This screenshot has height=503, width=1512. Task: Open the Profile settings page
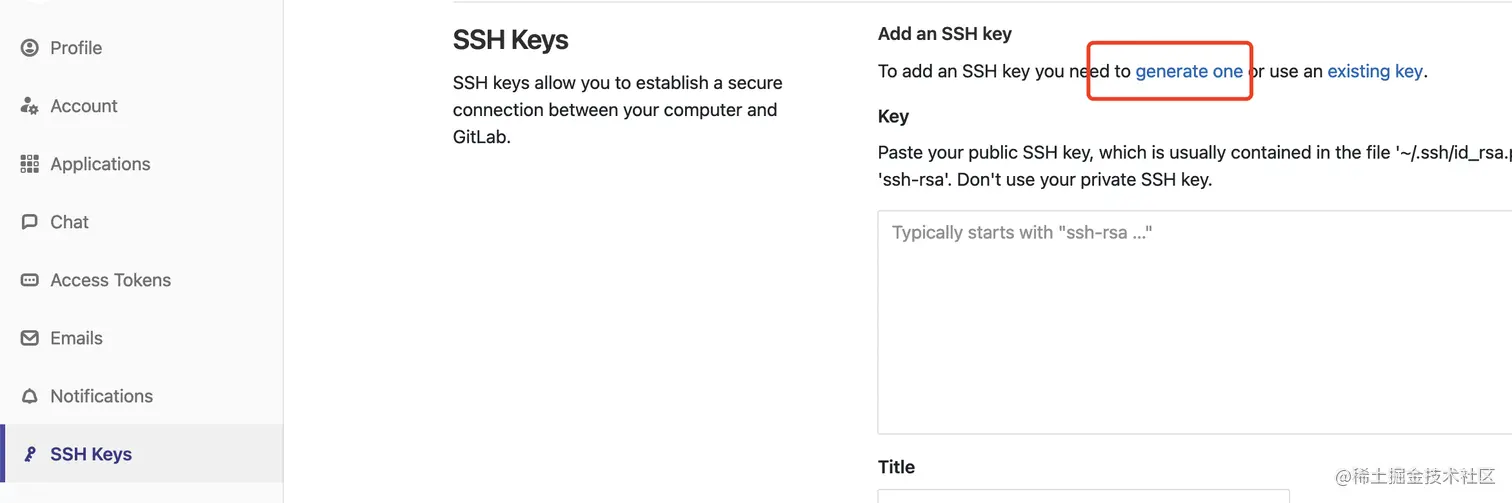pyautogui.click(x=76, y=48)
